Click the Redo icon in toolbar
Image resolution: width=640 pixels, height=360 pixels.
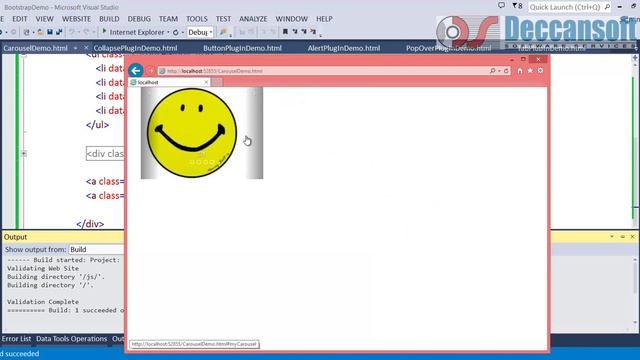pos(87,32)
